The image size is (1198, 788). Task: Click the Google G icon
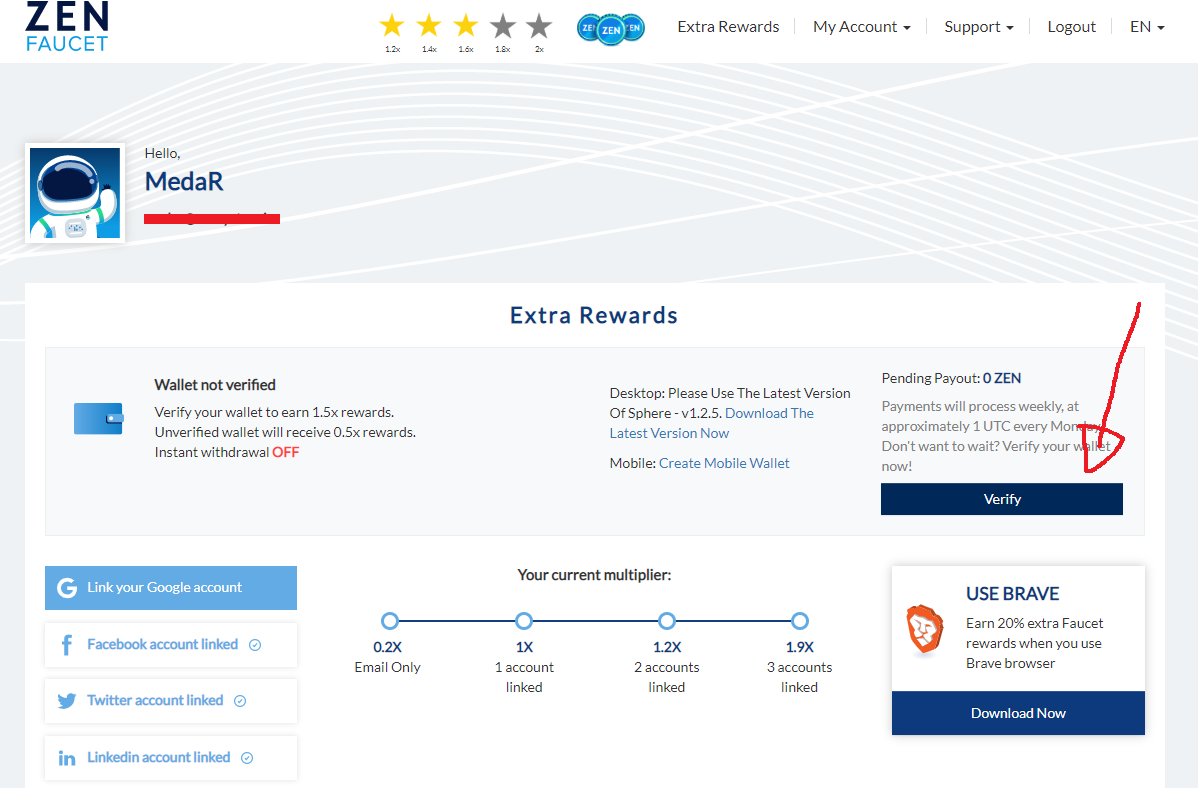[67, 588]
